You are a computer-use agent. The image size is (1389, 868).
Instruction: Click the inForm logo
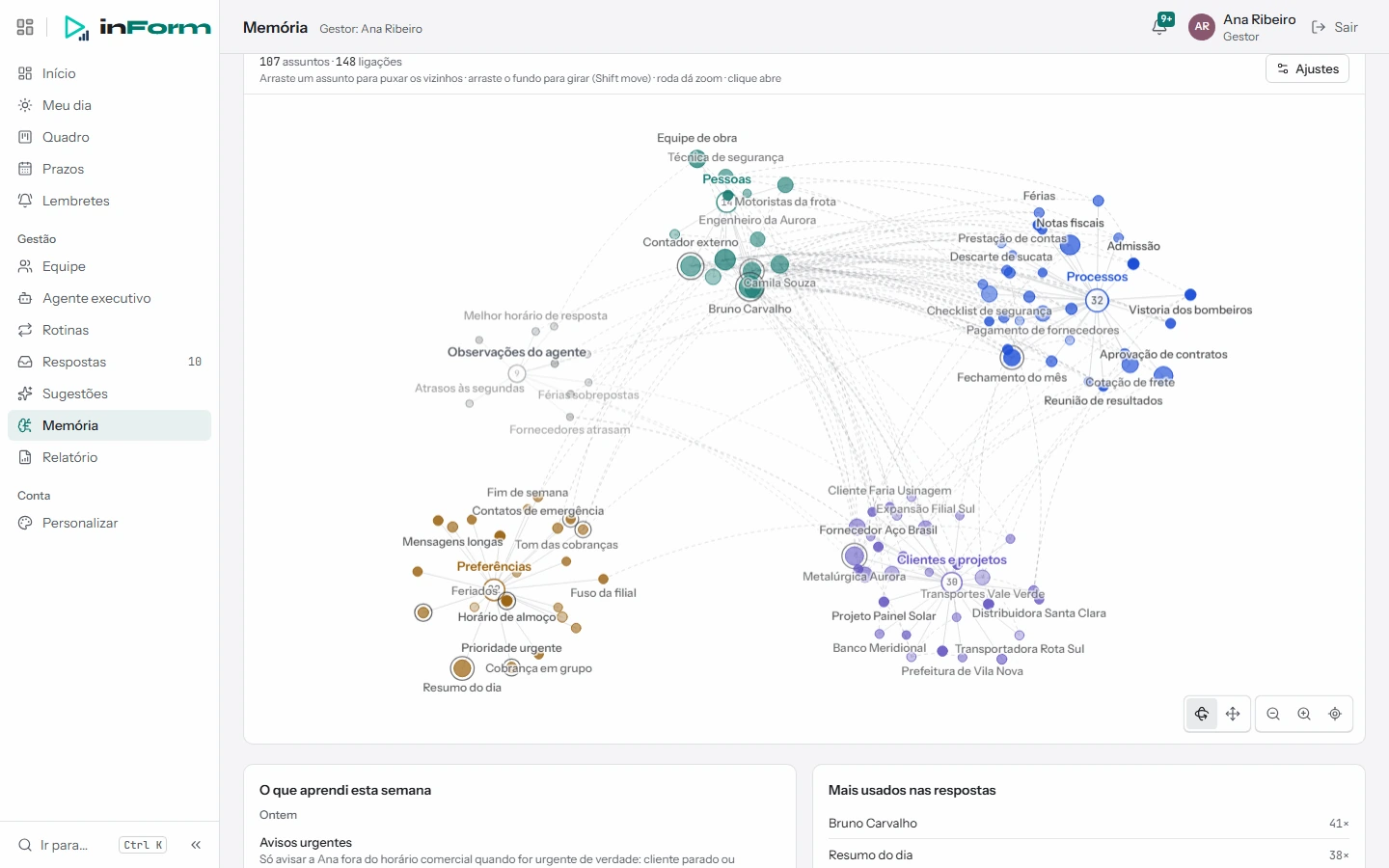point(137,27)
